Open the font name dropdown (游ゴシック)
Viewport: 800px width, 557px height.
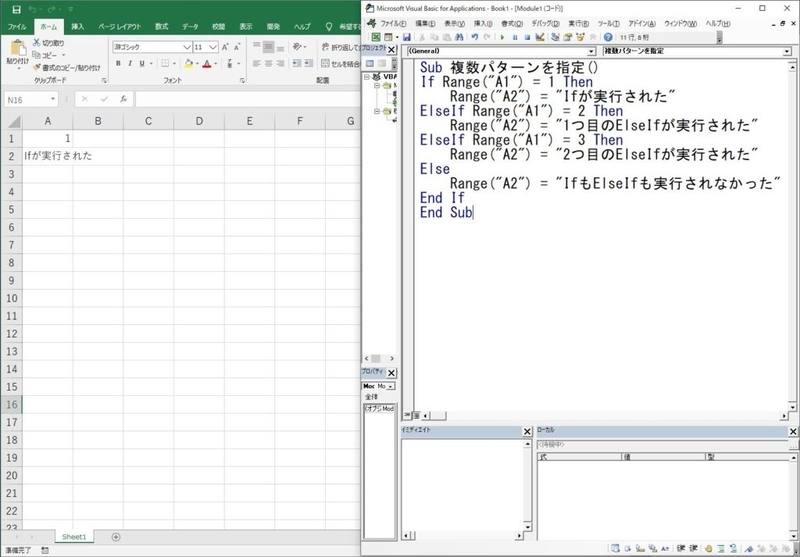pyautogui.click(x=187, y=47)
